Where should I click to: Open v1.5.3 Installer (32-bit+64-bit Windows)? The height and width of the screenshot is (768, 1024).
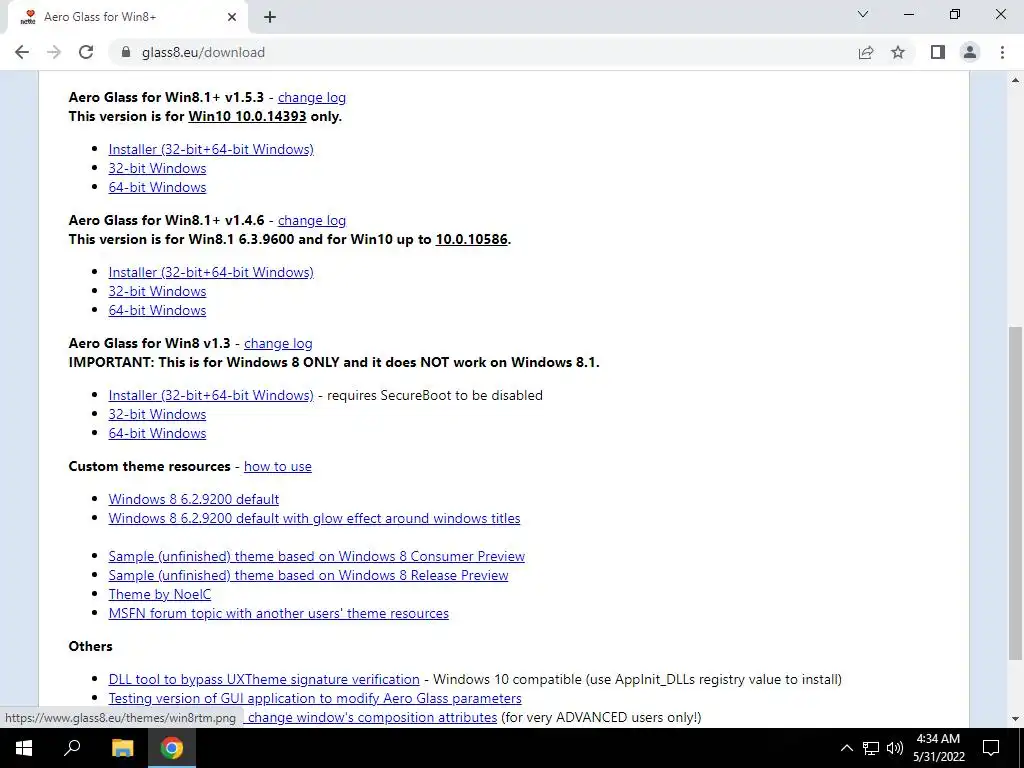[x=211, y=149]
